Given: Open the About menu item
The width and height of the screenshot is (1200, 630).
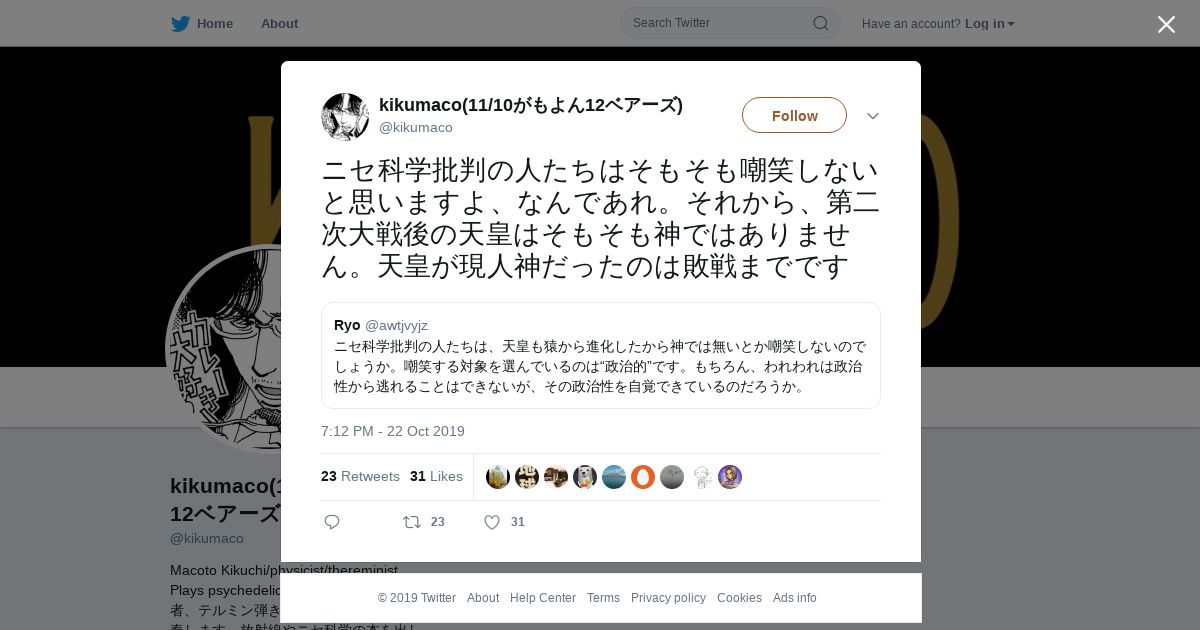Looking at the screenshot, I should click(x=279, y=24).
